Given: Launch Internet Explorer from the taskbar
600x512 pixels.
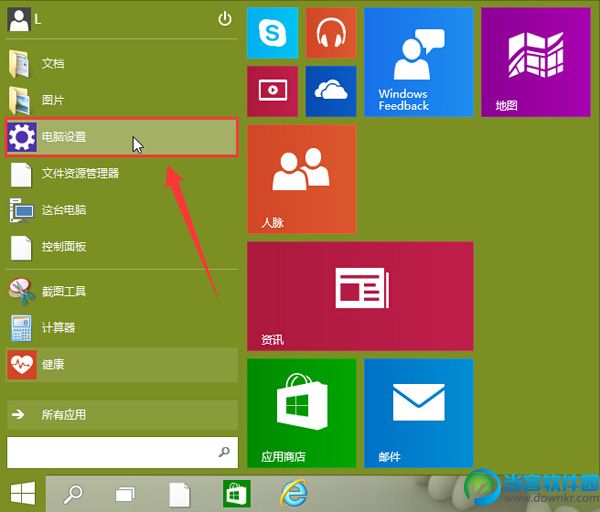Looking at the screenshot, I should [294, 493].
